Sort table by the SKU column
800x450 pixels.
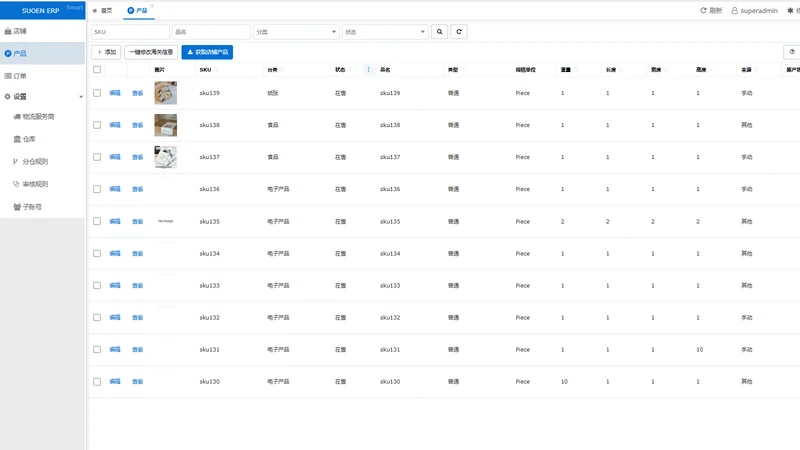click(x=216, y=69)
